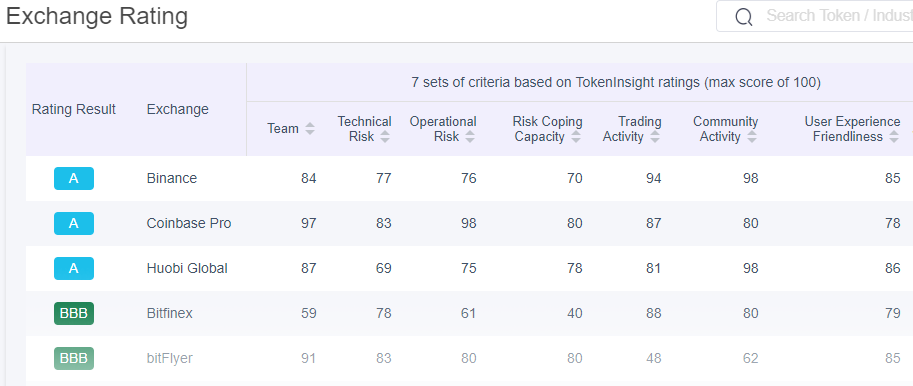Open the Bitfinex exchange entry
913x386 pixels.
tap(169, 313)
